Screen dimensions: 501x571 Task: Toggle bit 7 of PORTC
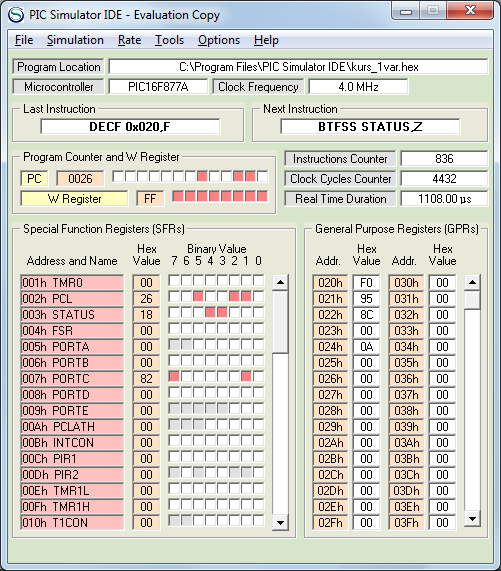174,376
